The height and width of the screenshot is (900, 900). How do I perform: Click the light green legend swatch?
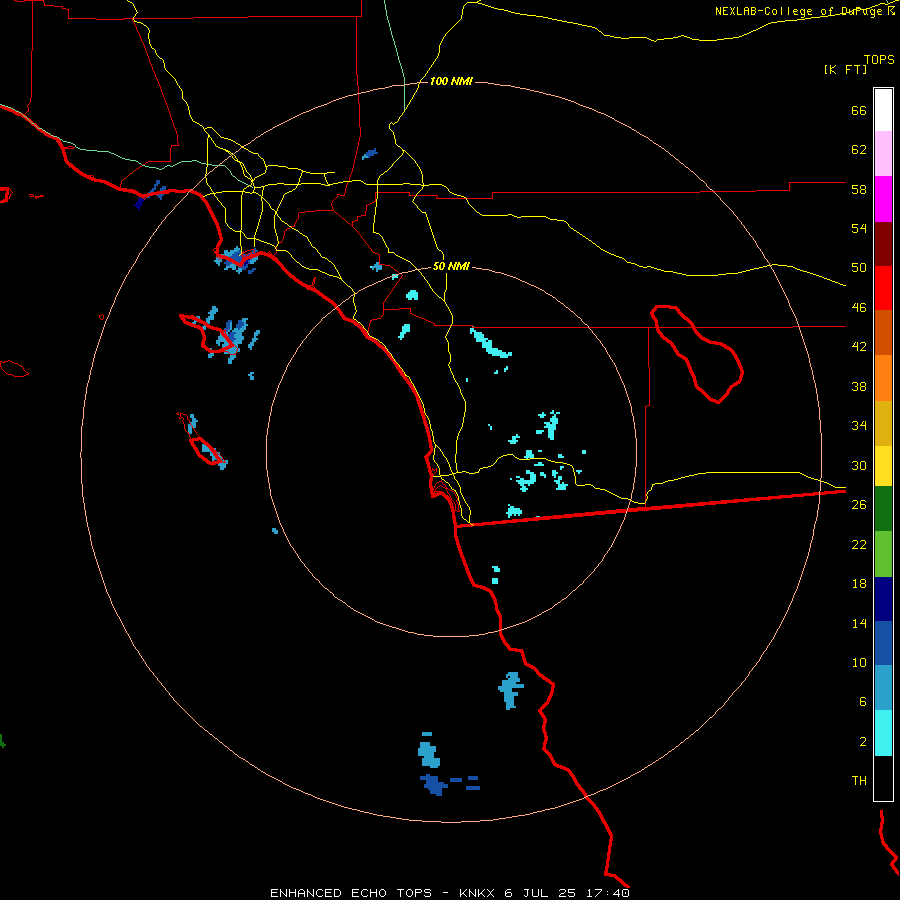tap(883, 554)
